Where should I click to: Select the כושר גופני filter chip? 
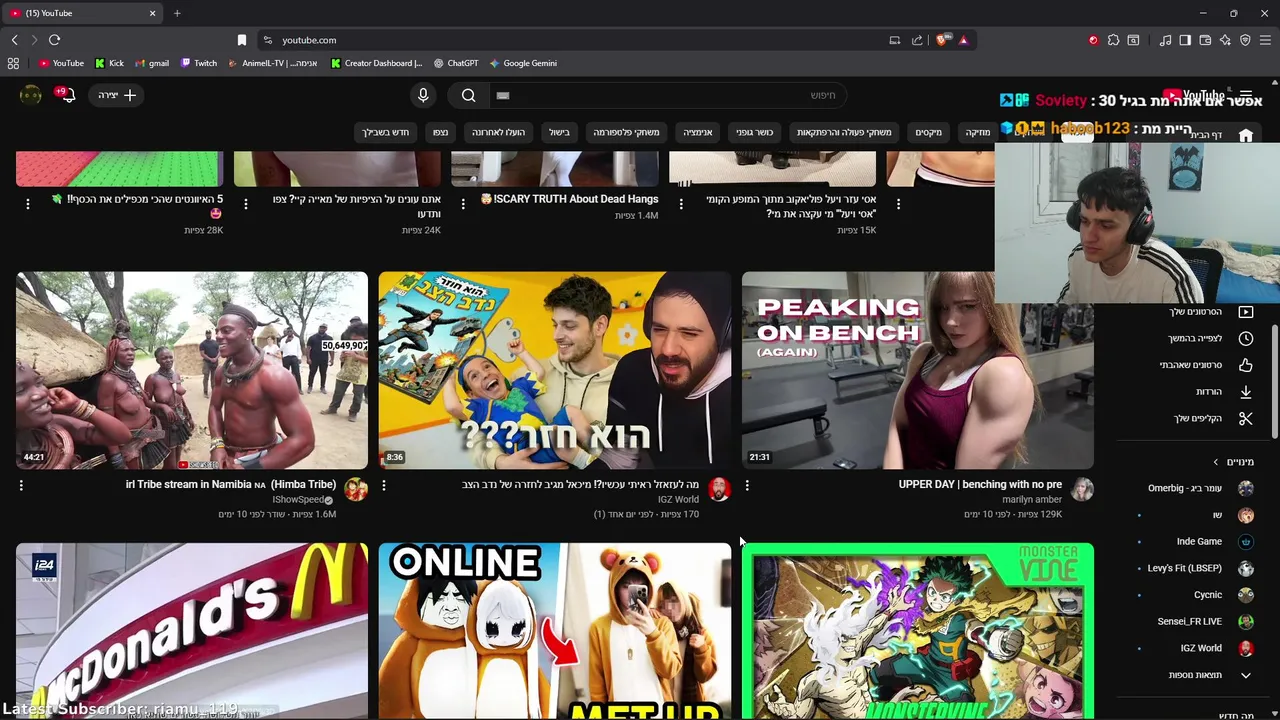tap(755, 132)
